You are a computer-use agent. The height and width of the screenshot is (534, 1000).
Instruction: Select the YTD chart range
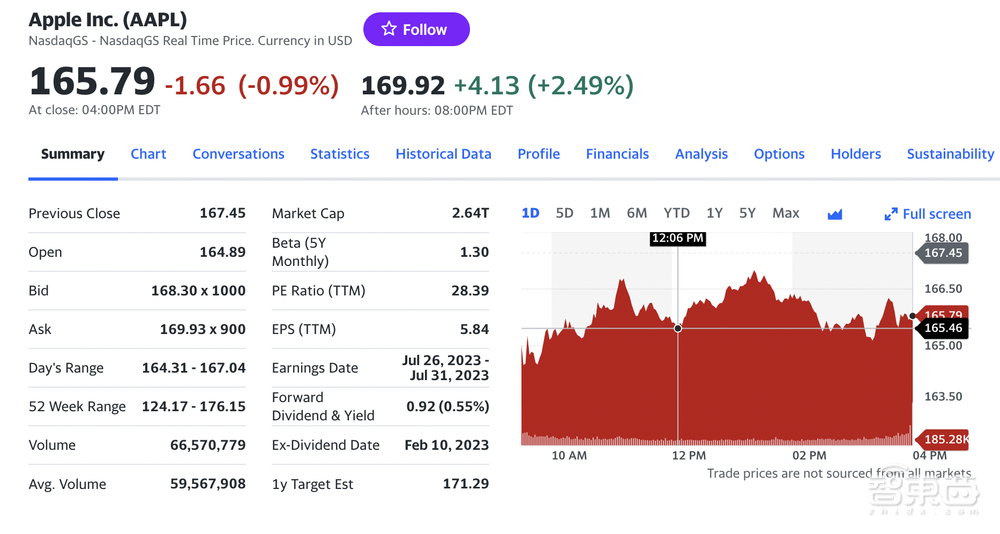coord(677,213)
